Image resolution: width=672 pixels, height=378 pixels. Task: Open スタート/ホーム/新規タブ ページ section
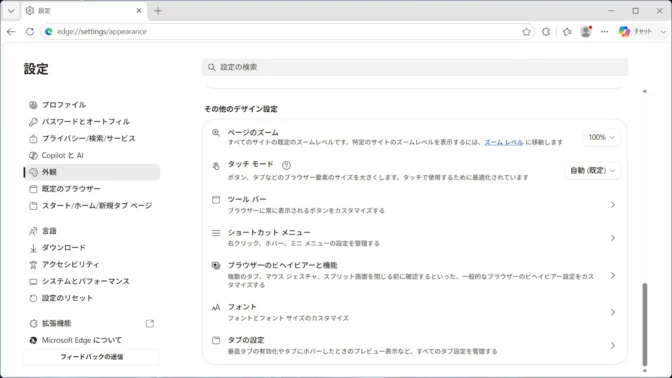click(92, 206)
